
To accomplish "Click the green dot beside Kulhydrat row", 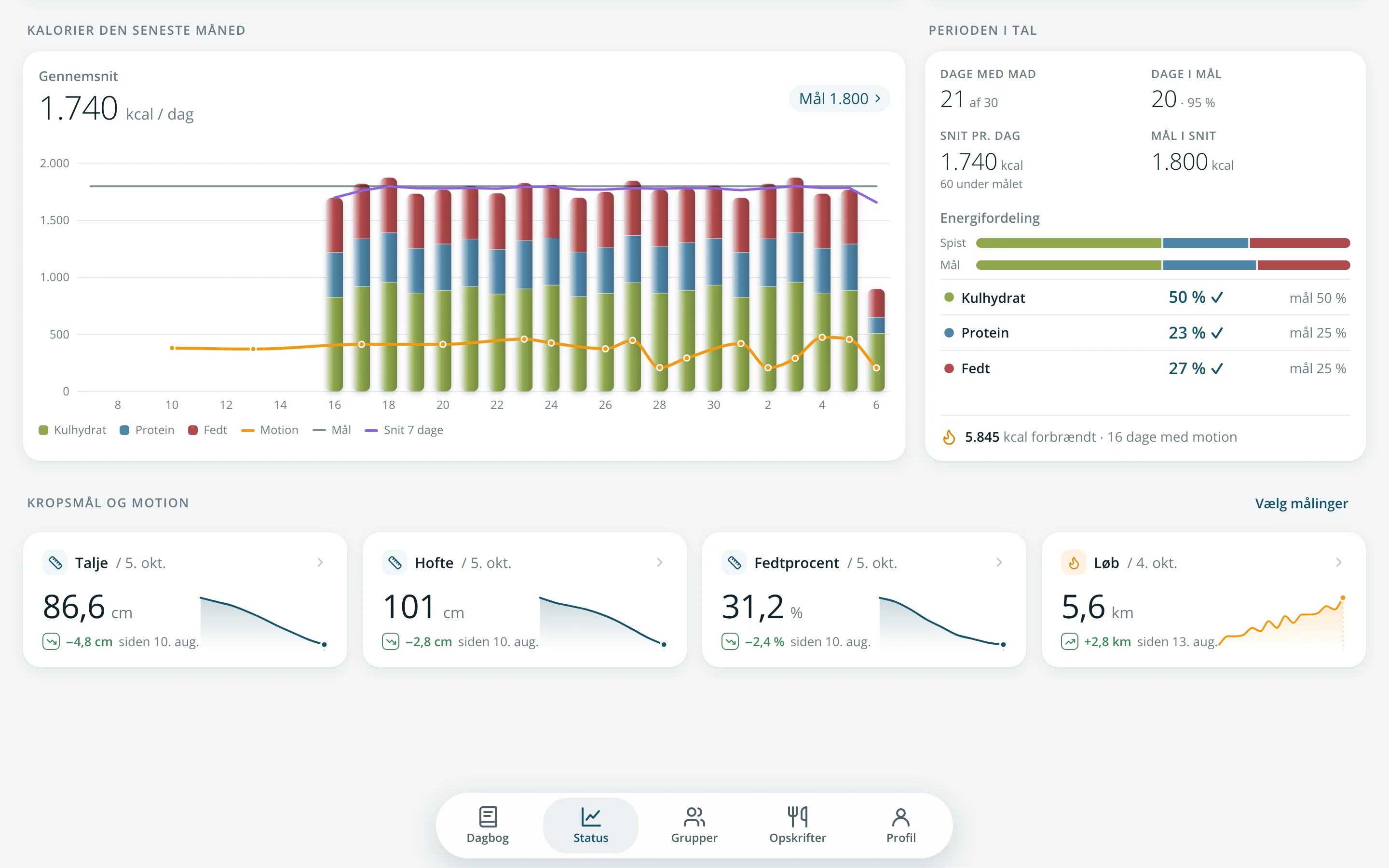I will [949, 298].
